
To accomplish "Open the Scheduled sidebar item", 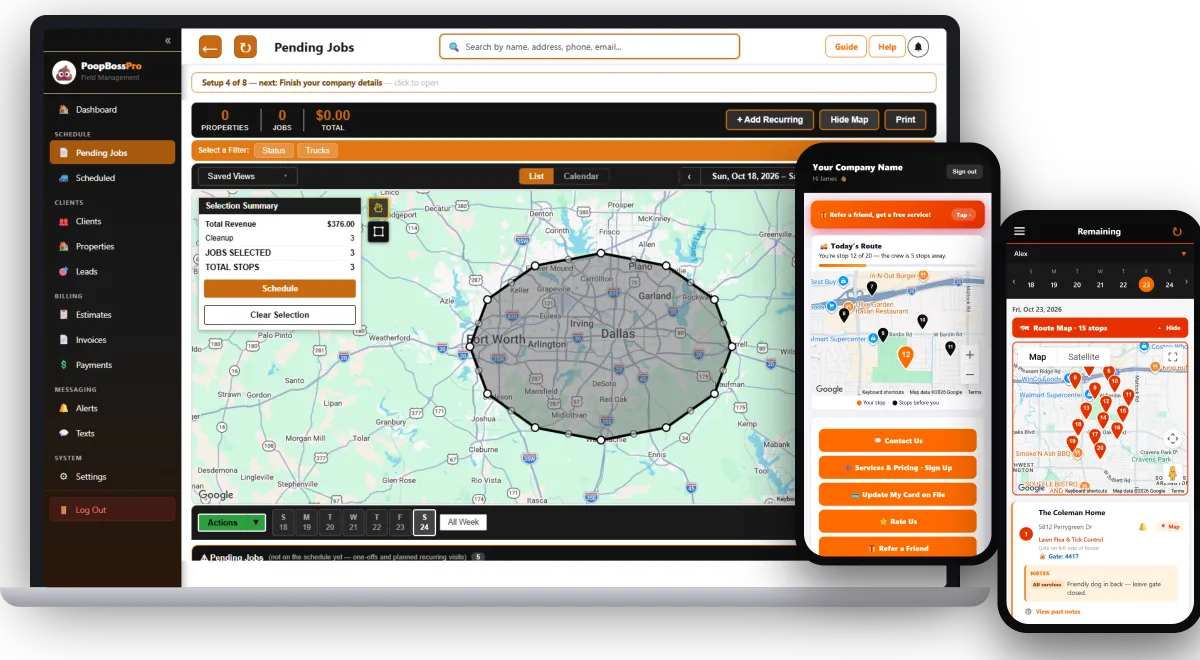I will tap(112, 178).
